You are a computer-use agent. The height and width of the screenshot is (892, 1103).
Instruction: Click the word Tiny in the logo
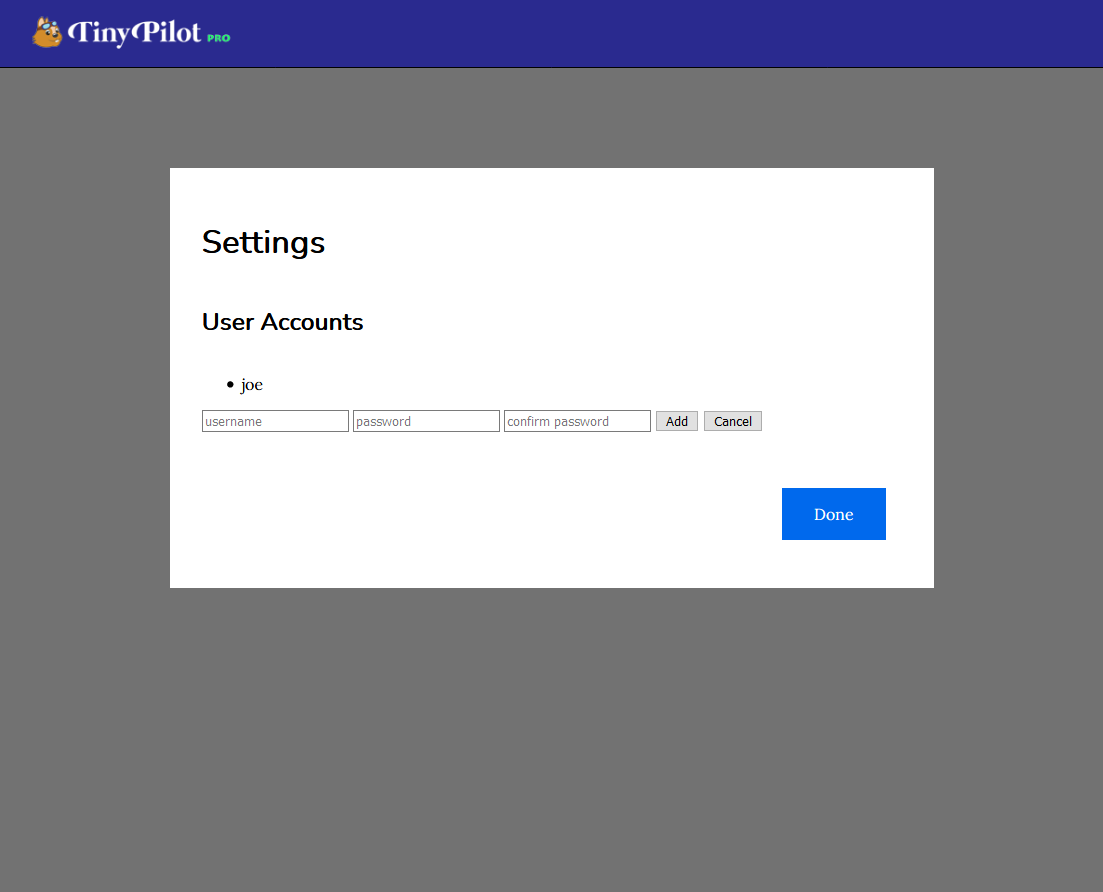(99, 32)
